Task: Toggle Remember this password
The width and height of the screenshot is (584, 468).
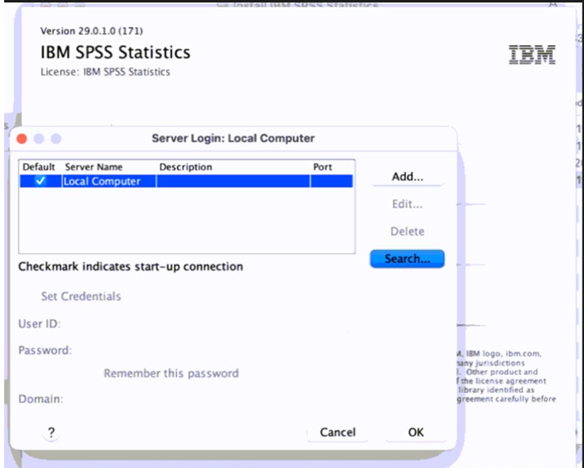Action: (171, 373)
